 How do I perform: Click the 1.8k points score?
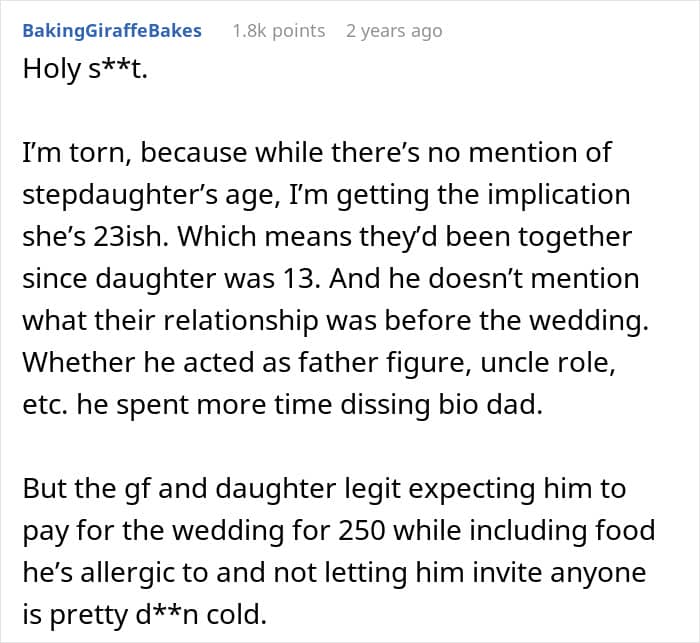point(278,31)
